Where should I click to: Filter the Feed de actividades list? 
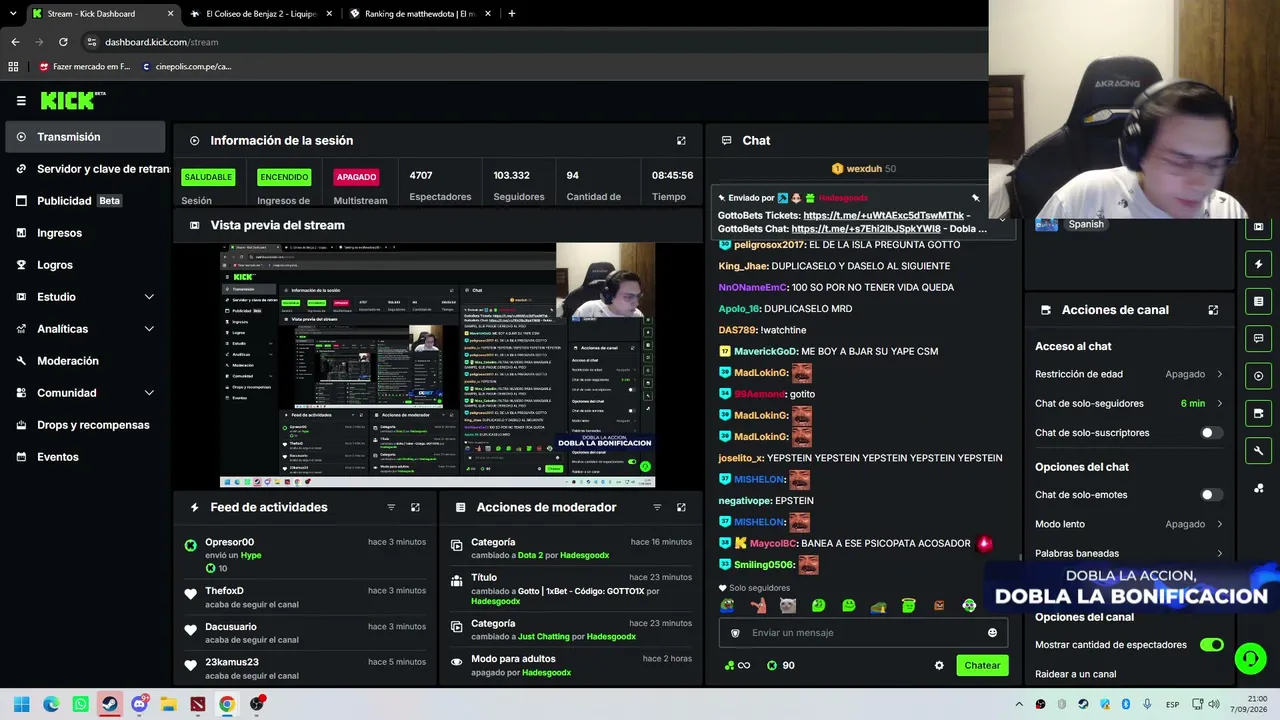(x=391, y=507)
